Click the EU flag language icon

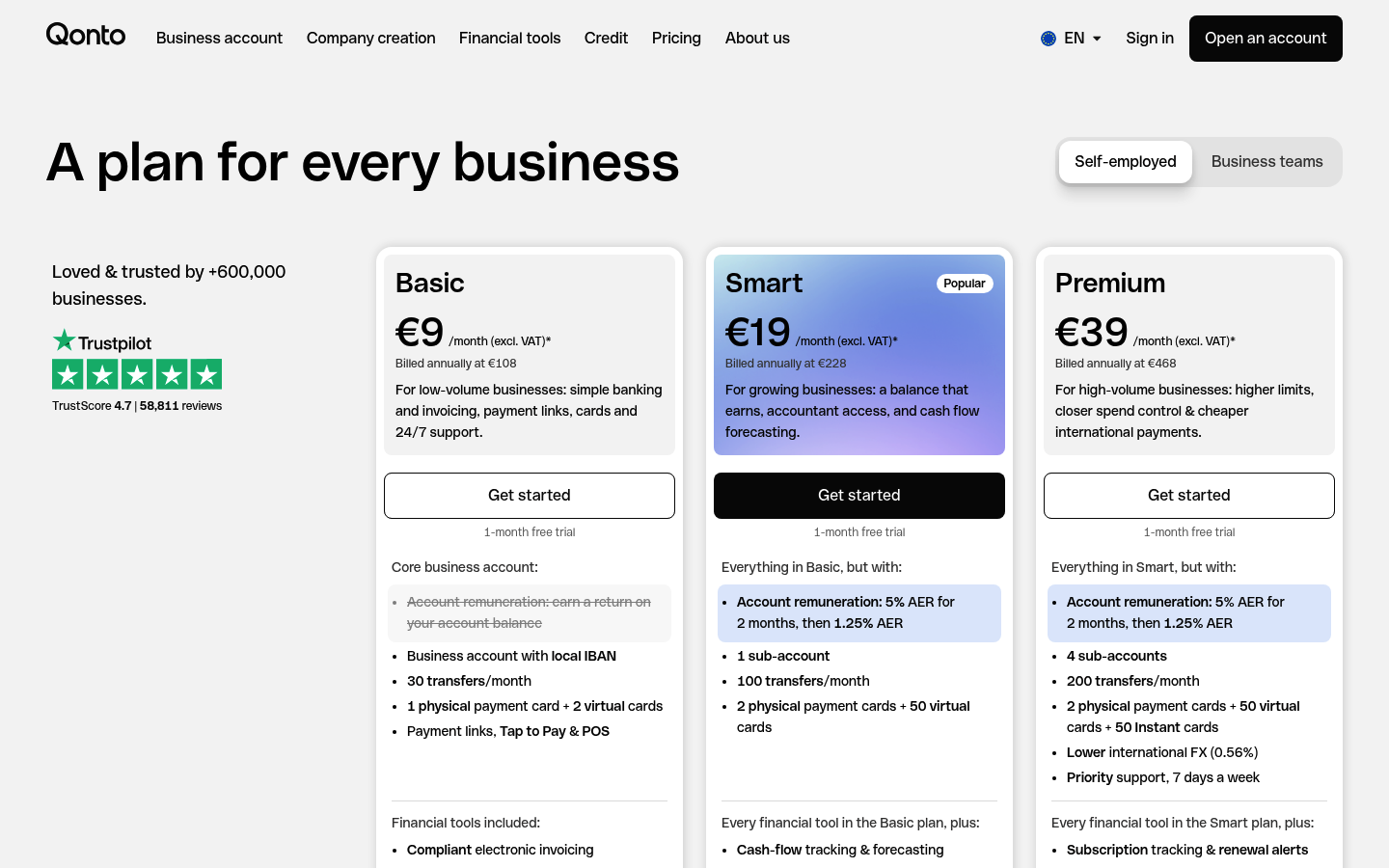pyautogui.click(x=1049, y=39)
